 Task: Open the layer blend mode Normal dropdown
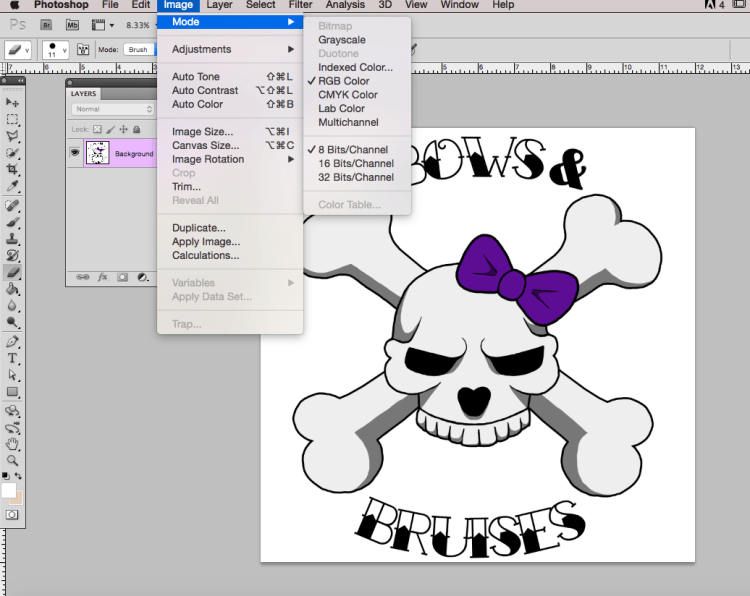[x=113, y=109]
